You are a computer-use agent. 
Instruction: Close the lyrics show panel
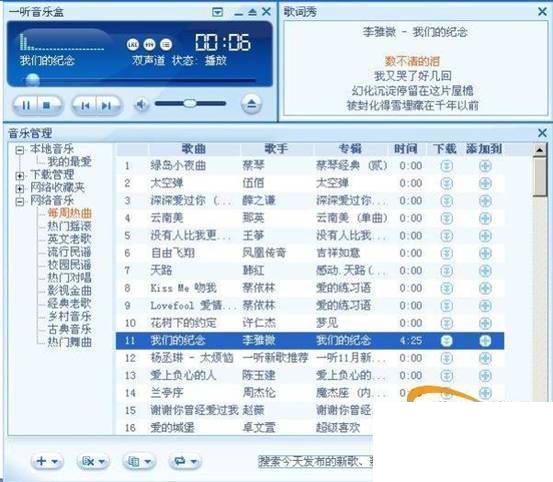coord(542,12)
